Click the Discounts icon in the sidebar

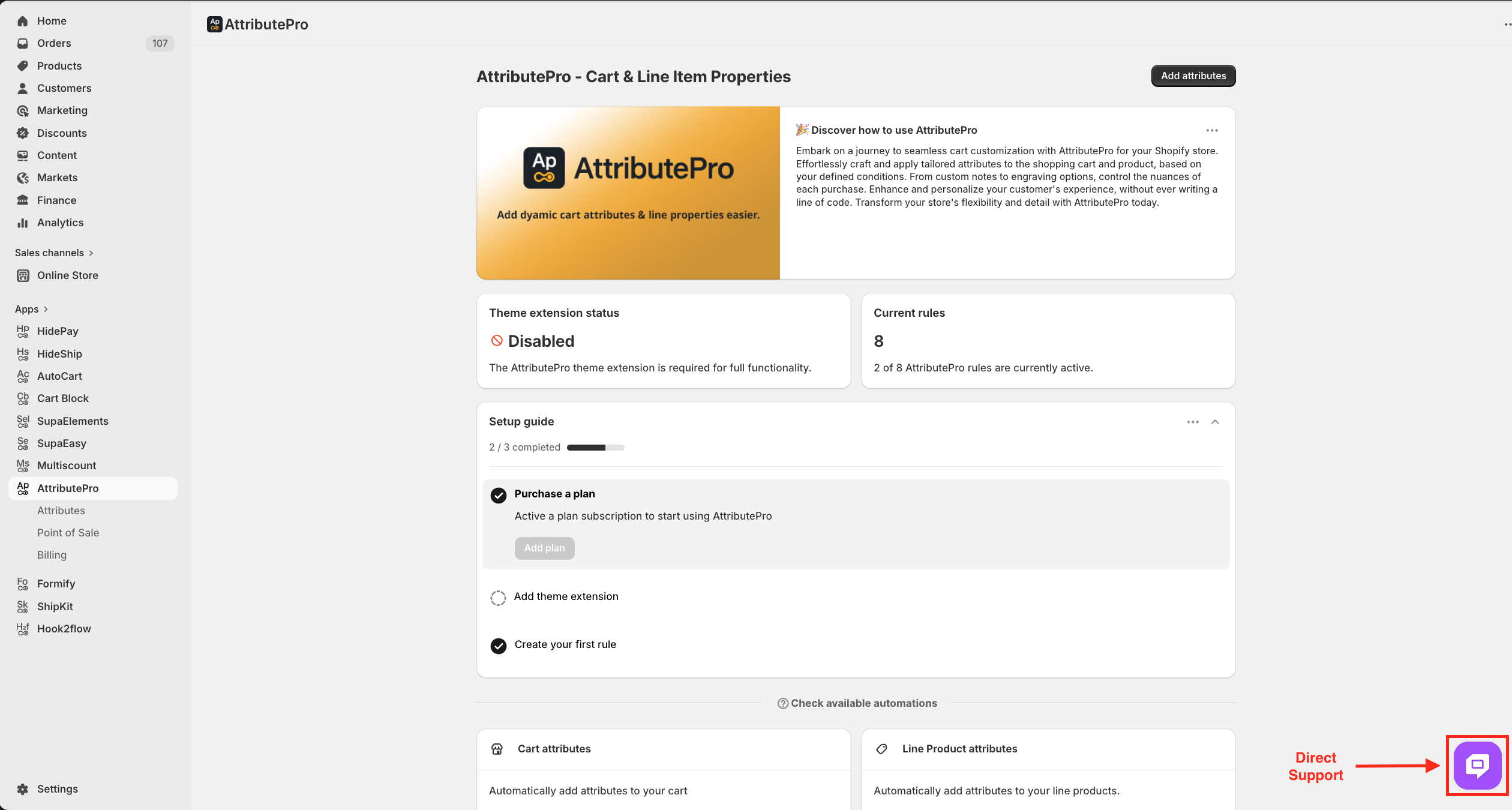23,133
